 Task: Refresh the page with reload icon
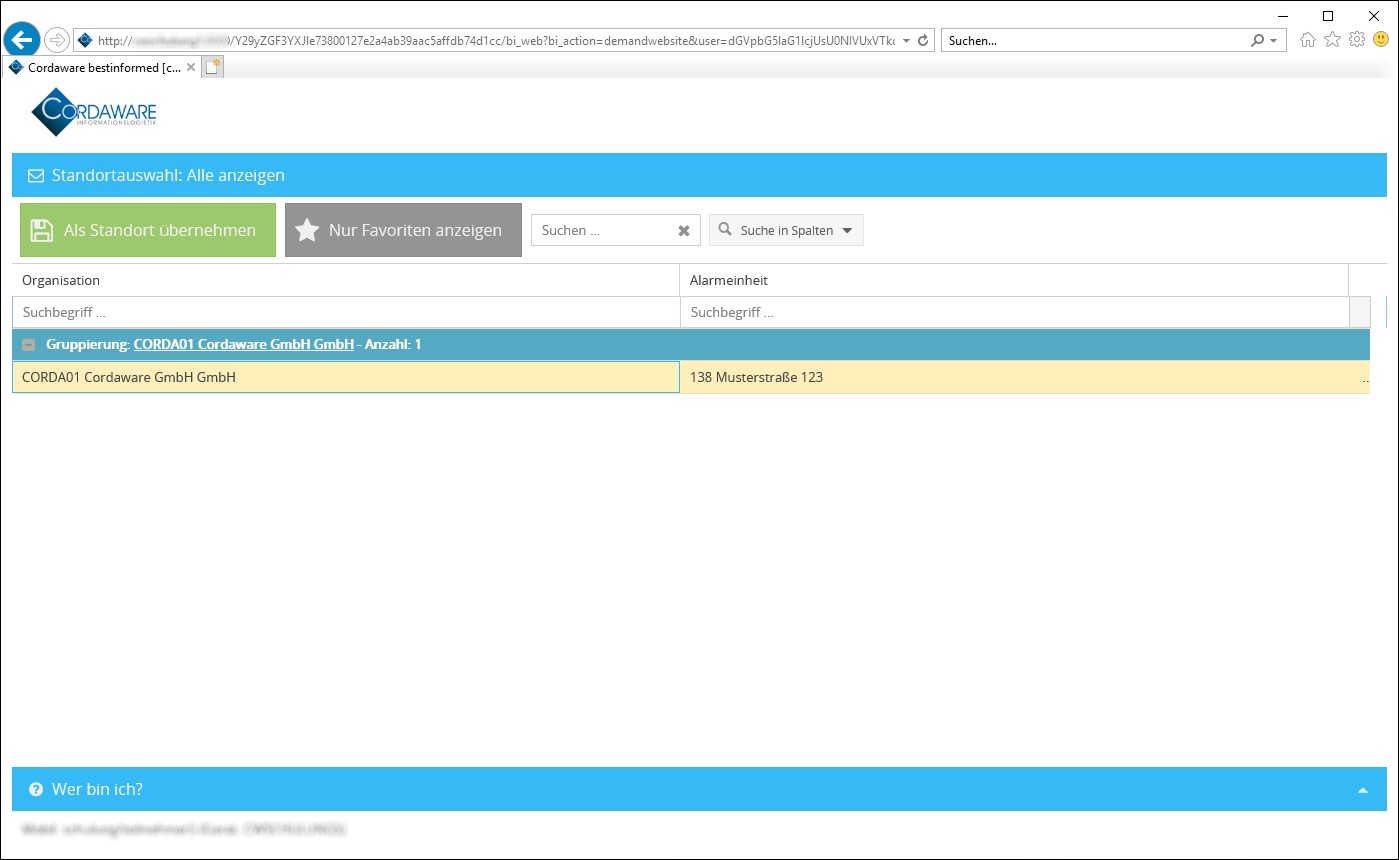pos(923,41)
